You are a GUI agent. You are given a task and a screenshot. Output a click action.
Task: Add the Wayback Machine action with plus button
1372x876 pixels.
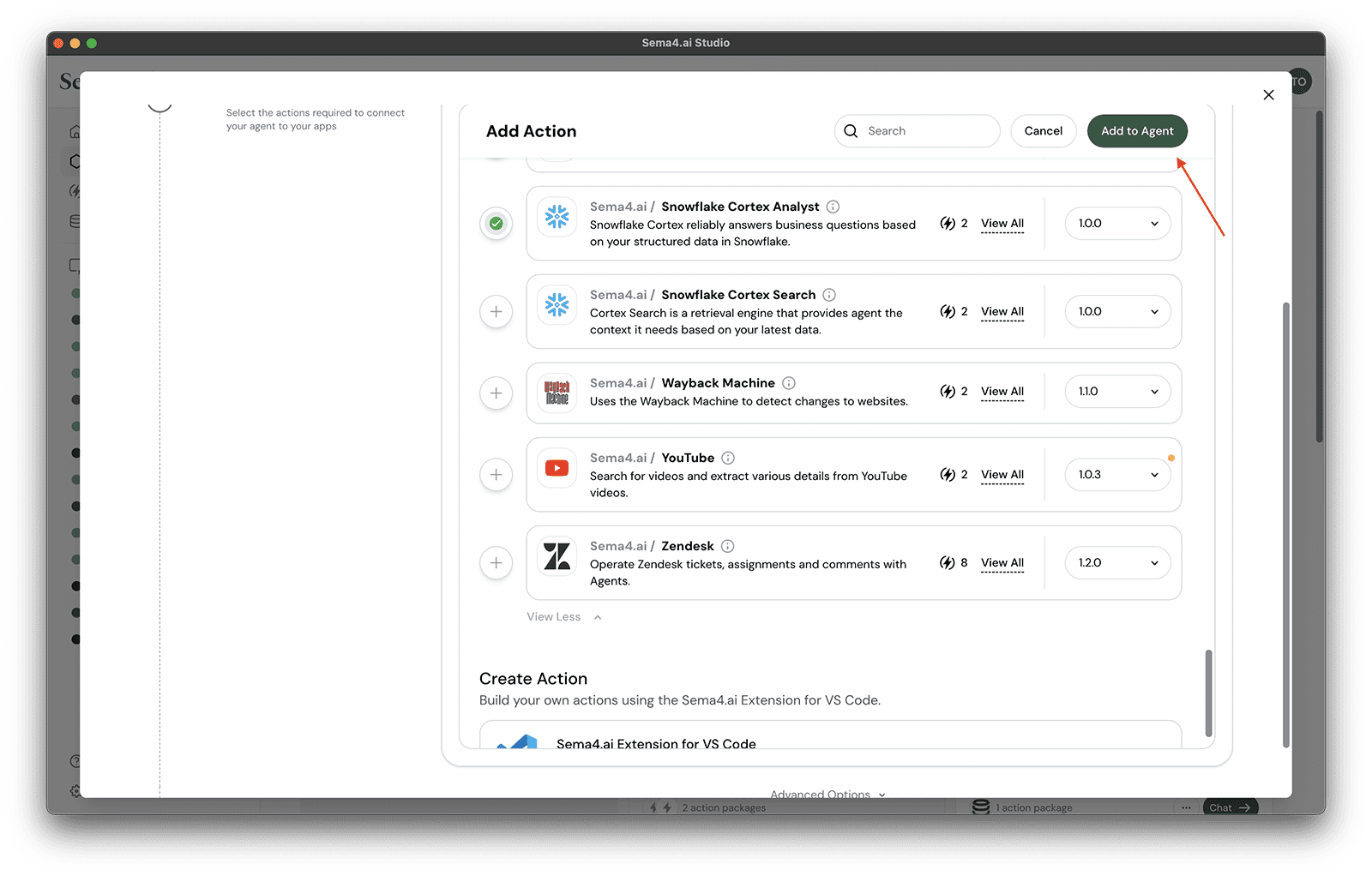[496, 393]
